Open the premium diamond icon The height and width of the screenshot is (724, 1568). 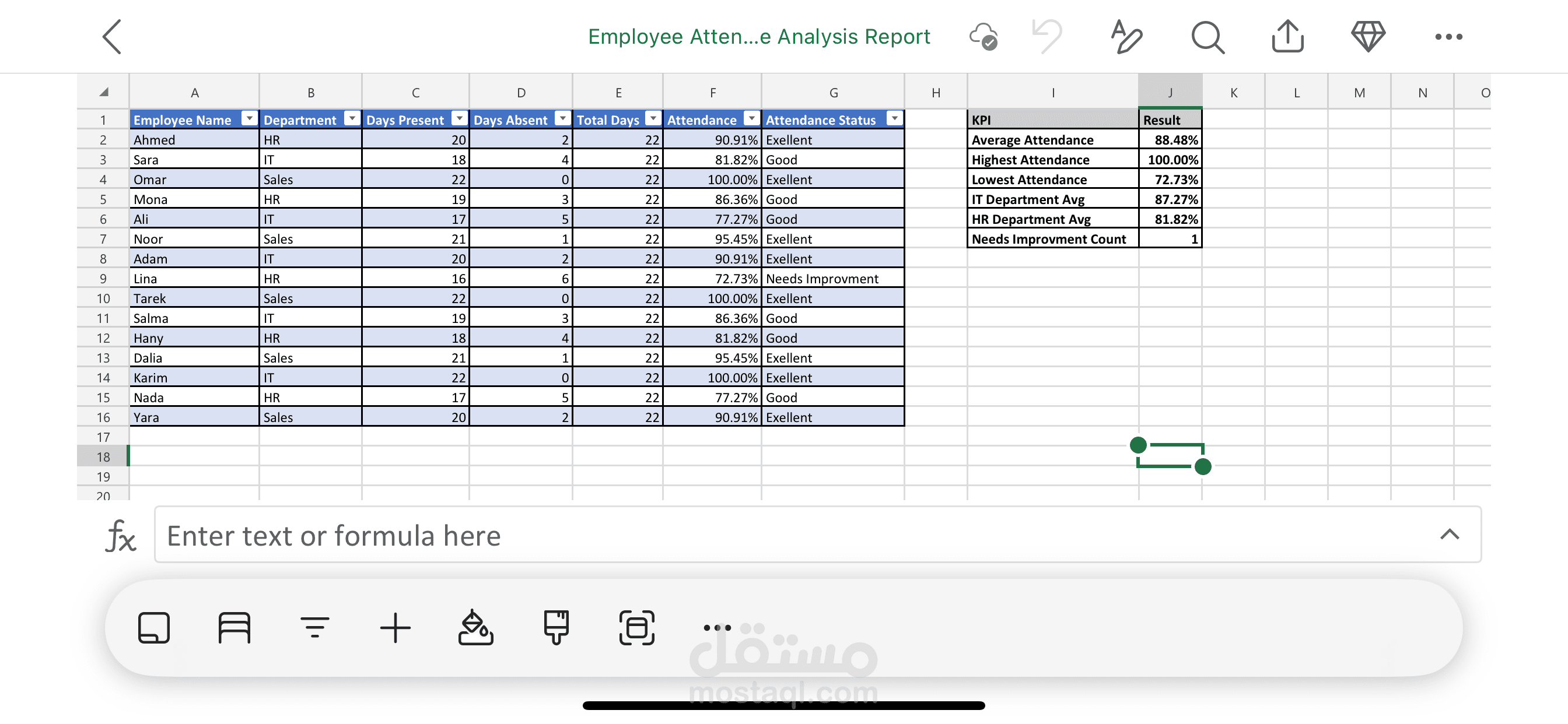[x=1368, y=37]
